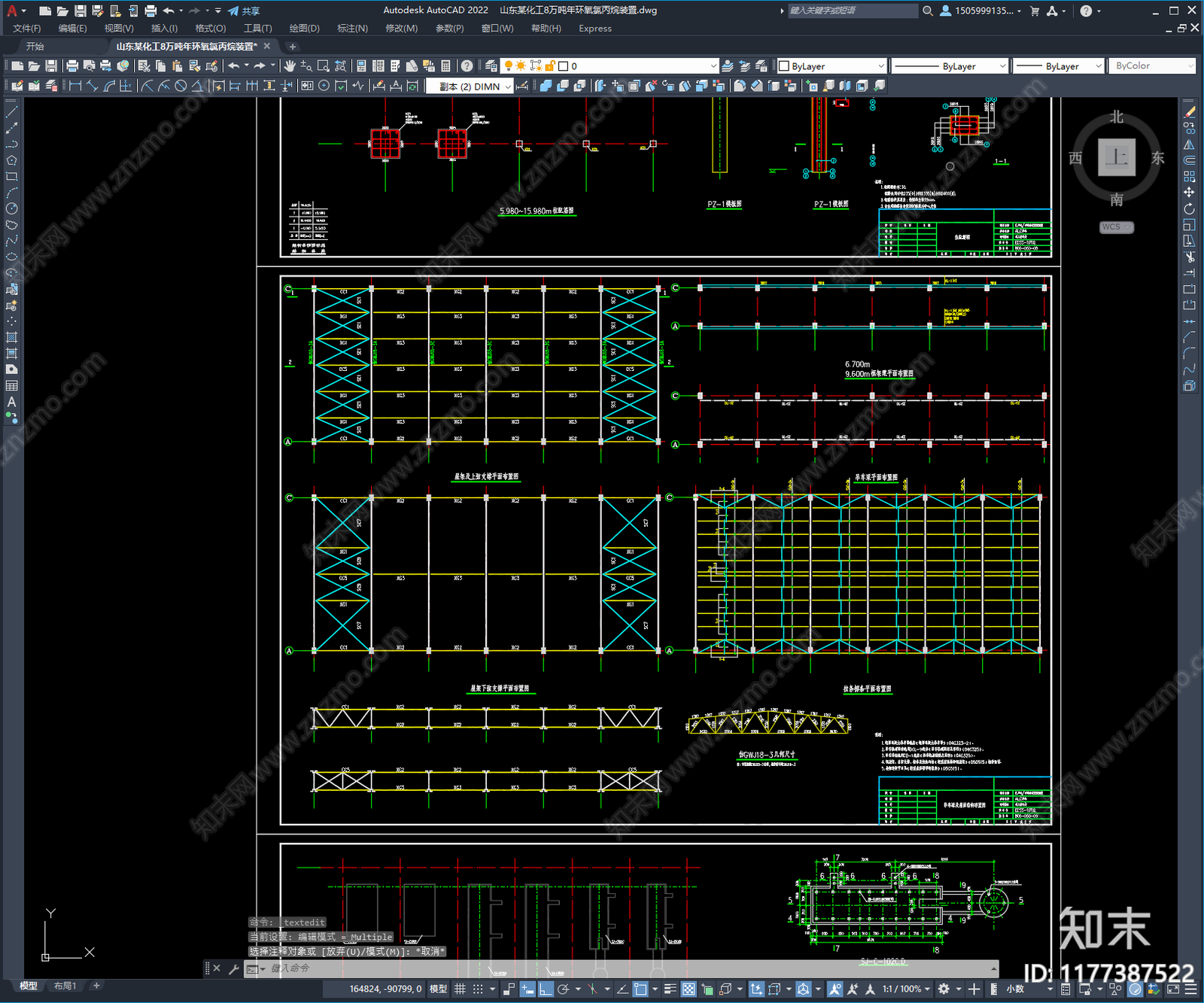Viewport: 1204px width, 1003px height.
Task: Open Autodesk App Store cart icon
Action: (1035, 11)
